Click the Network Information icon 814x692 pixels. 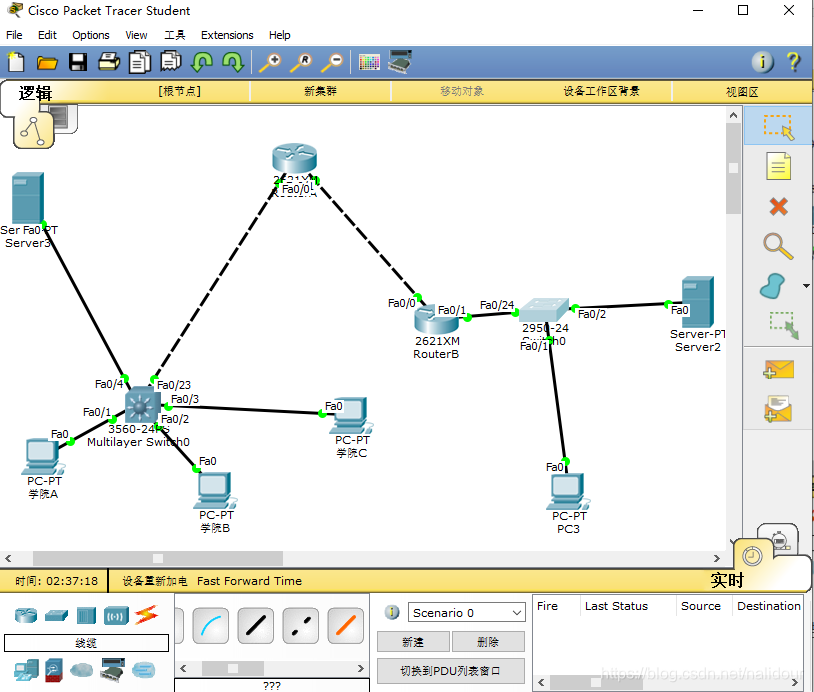point(763,62)
